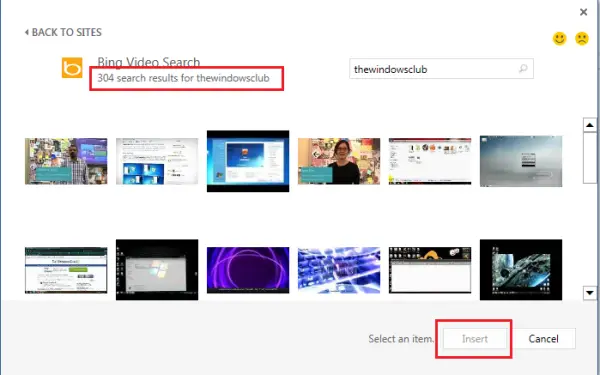The height and width of the screenshot is (375, 600).
Task: Go back via BACK TO SITES link
Action: [x=64, y=32]
